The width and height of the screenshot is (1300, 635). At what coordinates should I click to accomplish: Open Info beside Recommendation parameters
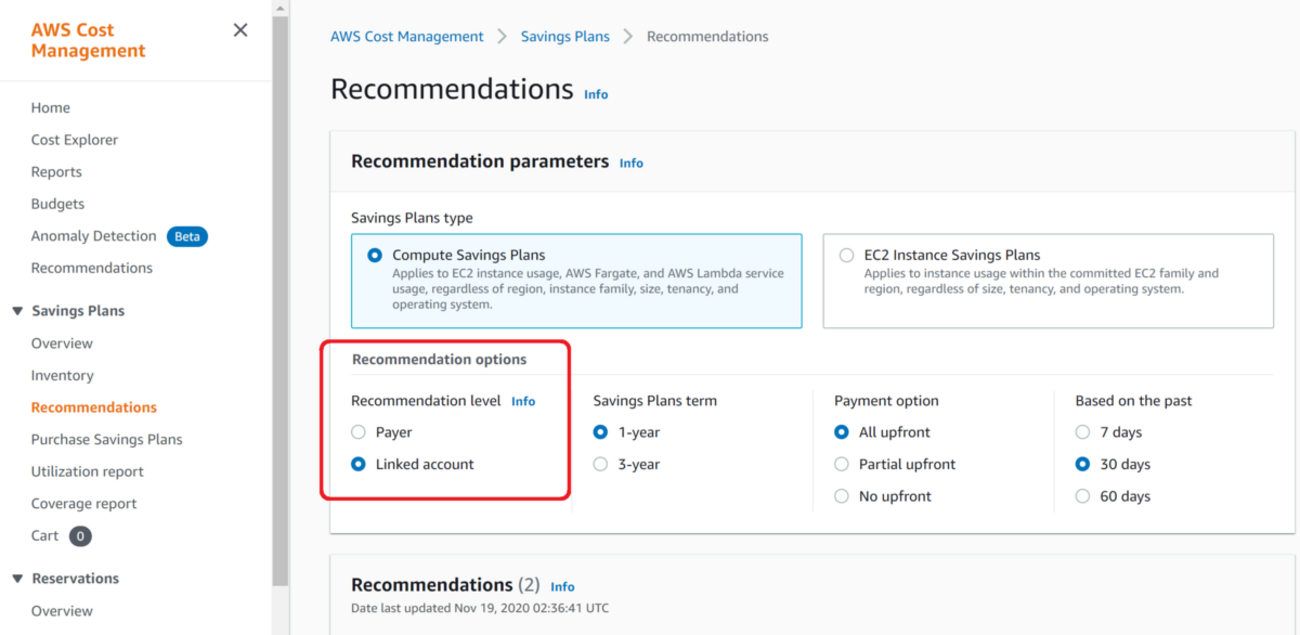[x=631, y=163]
